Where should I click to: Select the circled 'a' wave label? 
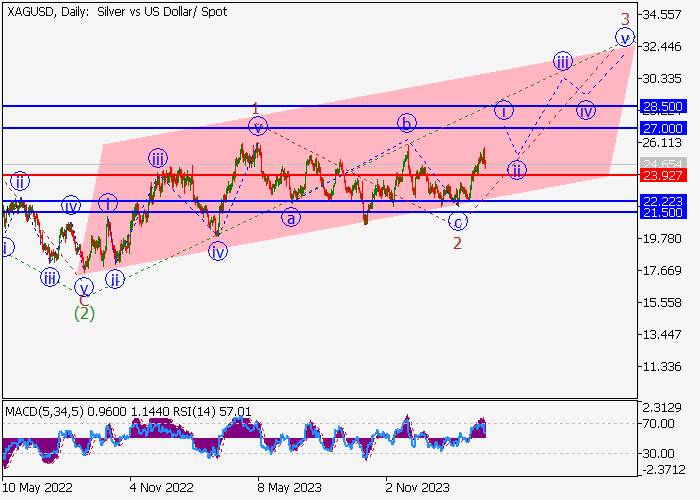point(291,218)
